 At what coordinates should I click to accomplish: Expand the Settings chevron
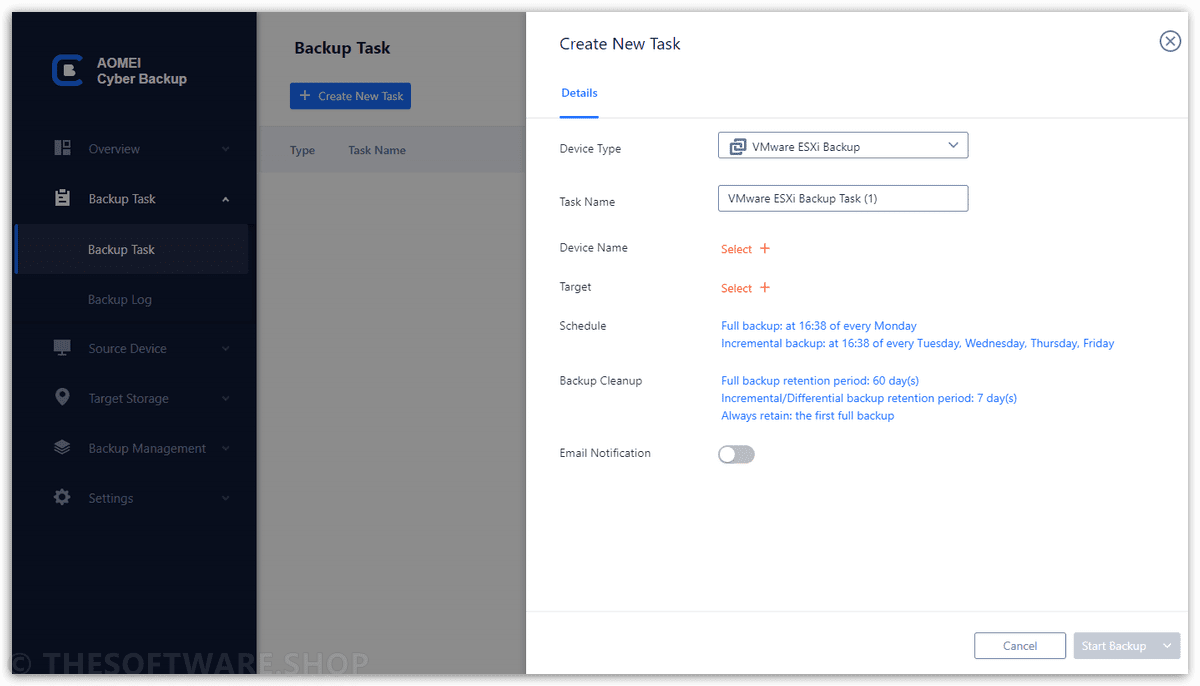(x=225, y=498)
